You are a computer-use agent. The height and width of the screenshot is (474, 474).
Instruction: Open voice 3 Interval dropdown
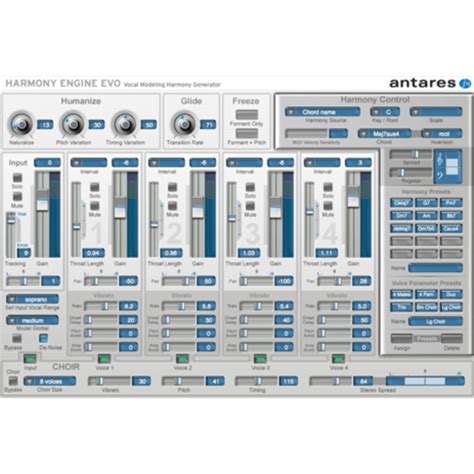tap(244, 163)
